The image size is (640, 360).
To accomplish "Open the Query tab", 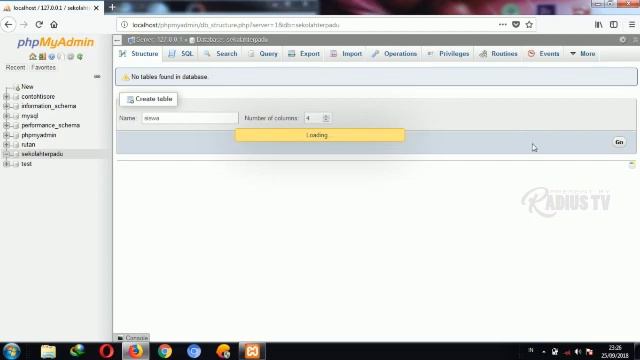I will click(x=262, y=53).
